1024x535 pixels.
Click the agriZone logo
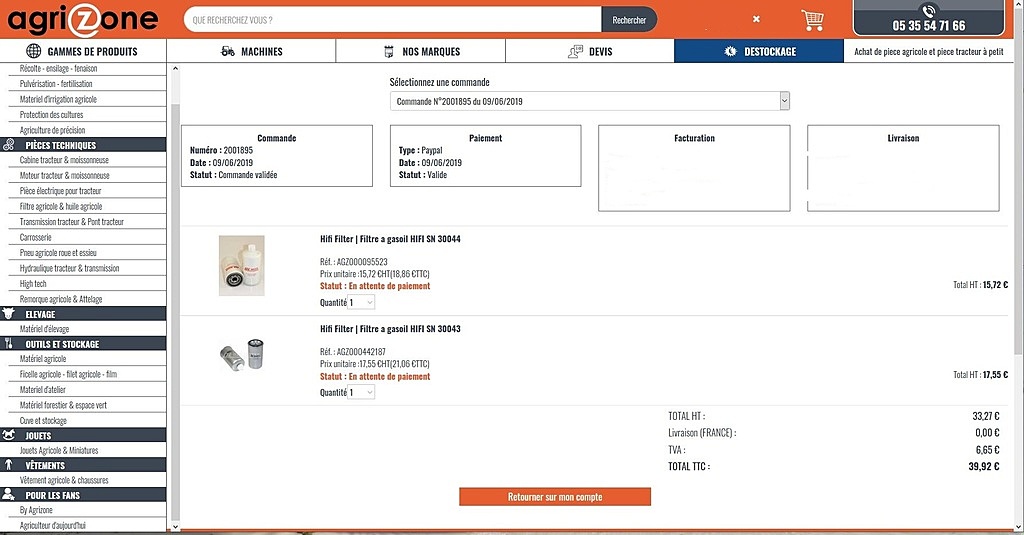[x=83, y=20]
